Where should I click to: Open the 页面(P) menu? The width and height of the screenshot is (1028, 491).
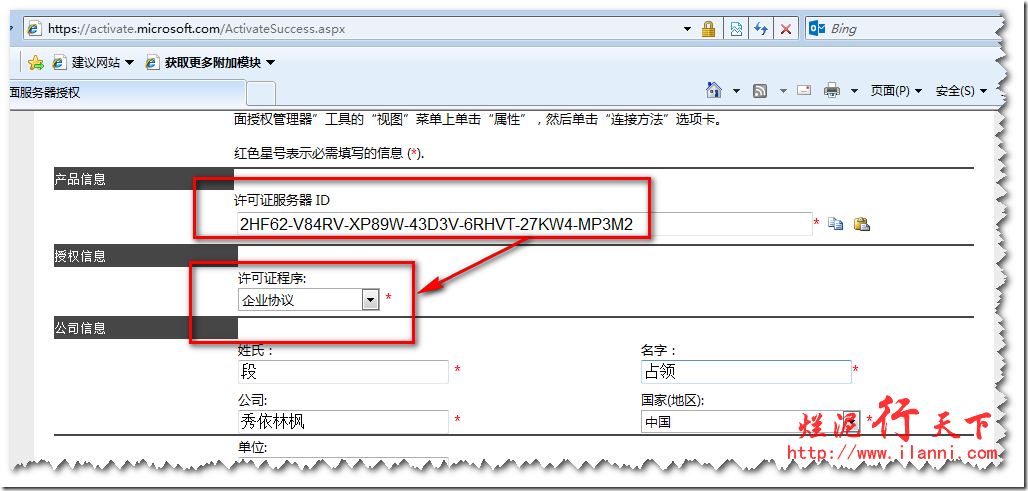tap(896, 91)
